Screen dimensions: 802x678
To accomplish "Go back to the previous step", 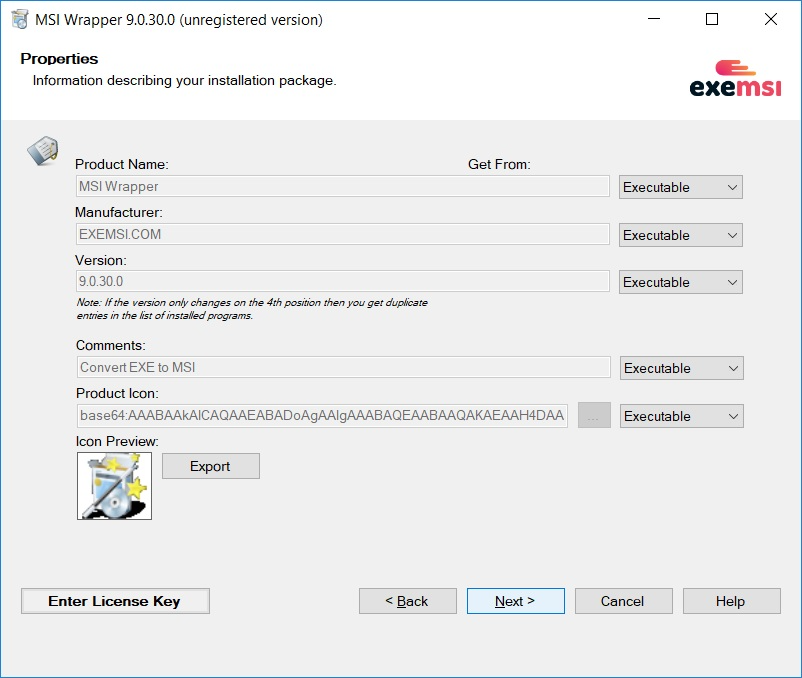I will pos(407,601).
